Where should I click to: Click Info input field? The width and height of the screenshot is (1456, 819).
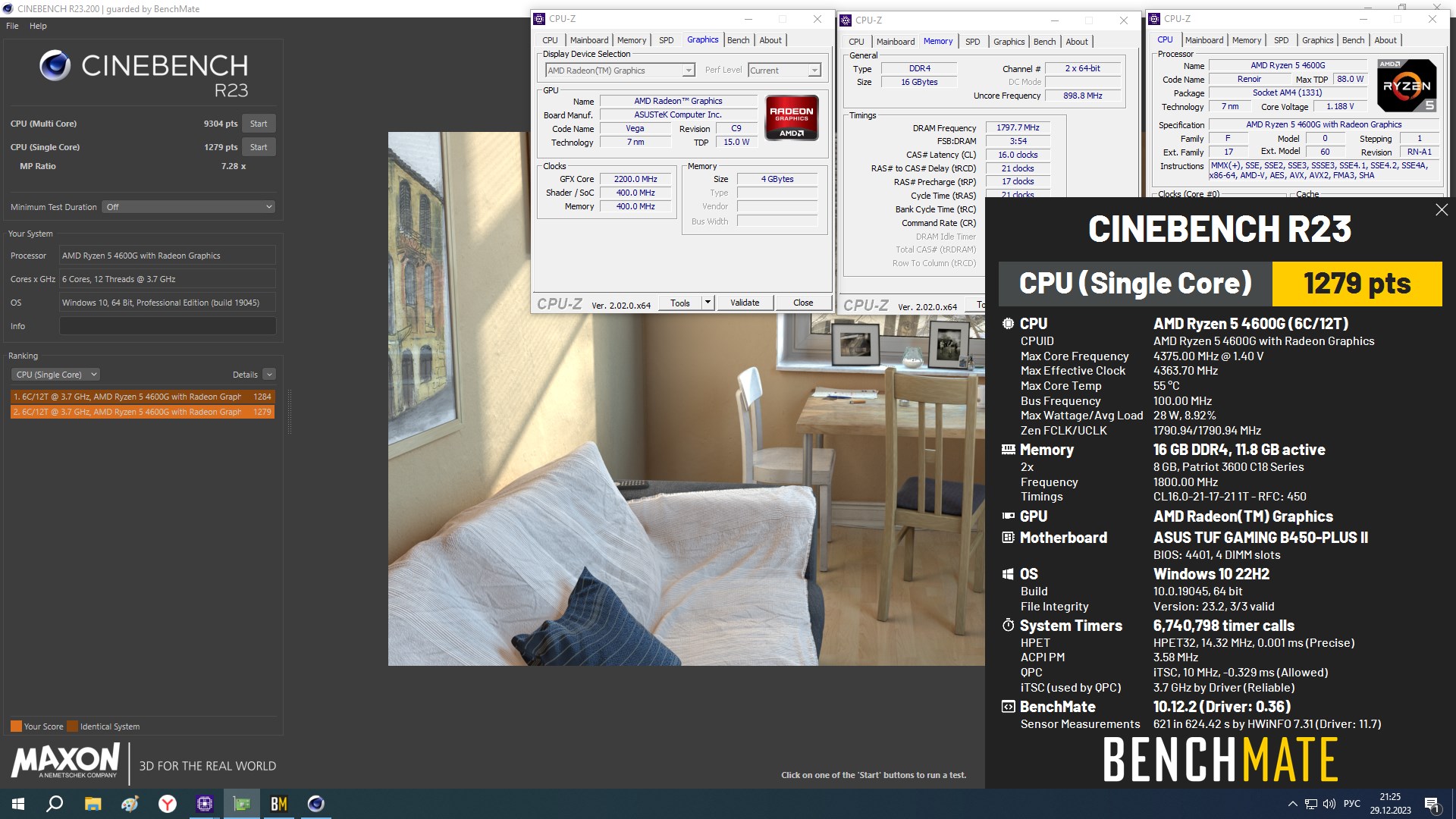click(x=168, y=326)
